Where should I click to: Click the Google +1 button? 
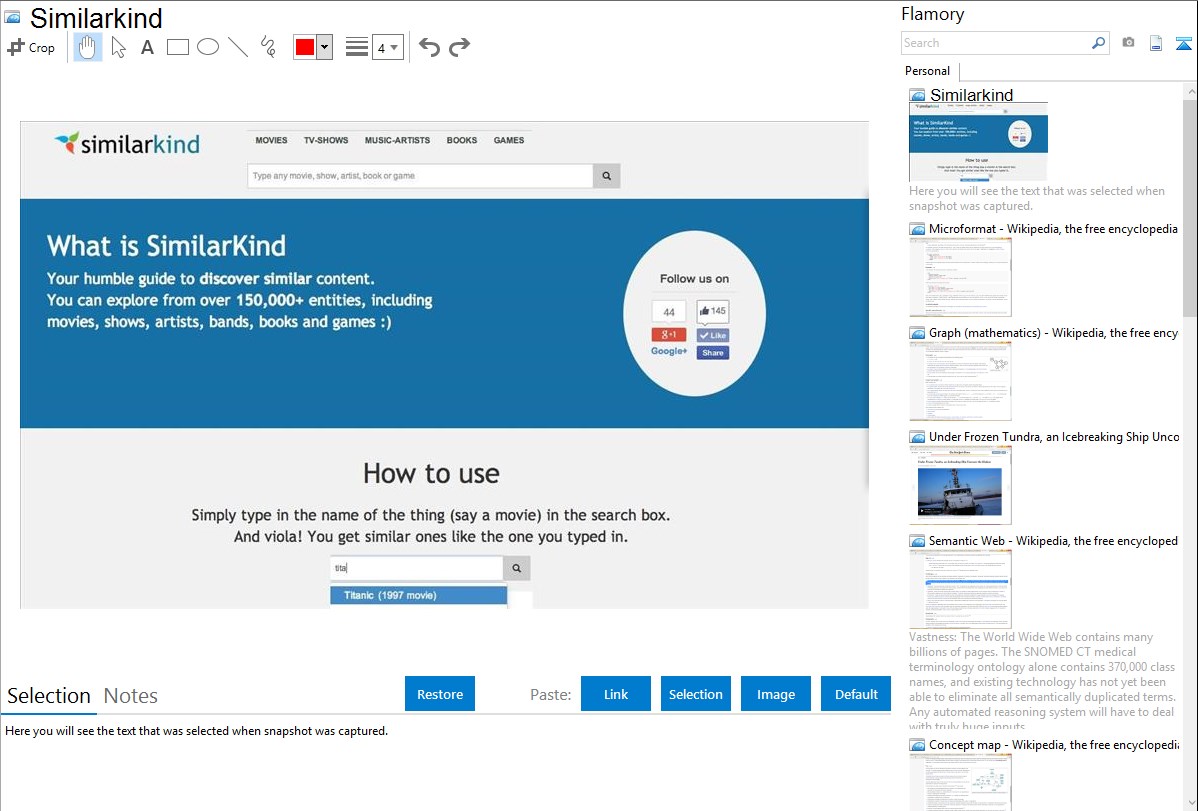669,335
